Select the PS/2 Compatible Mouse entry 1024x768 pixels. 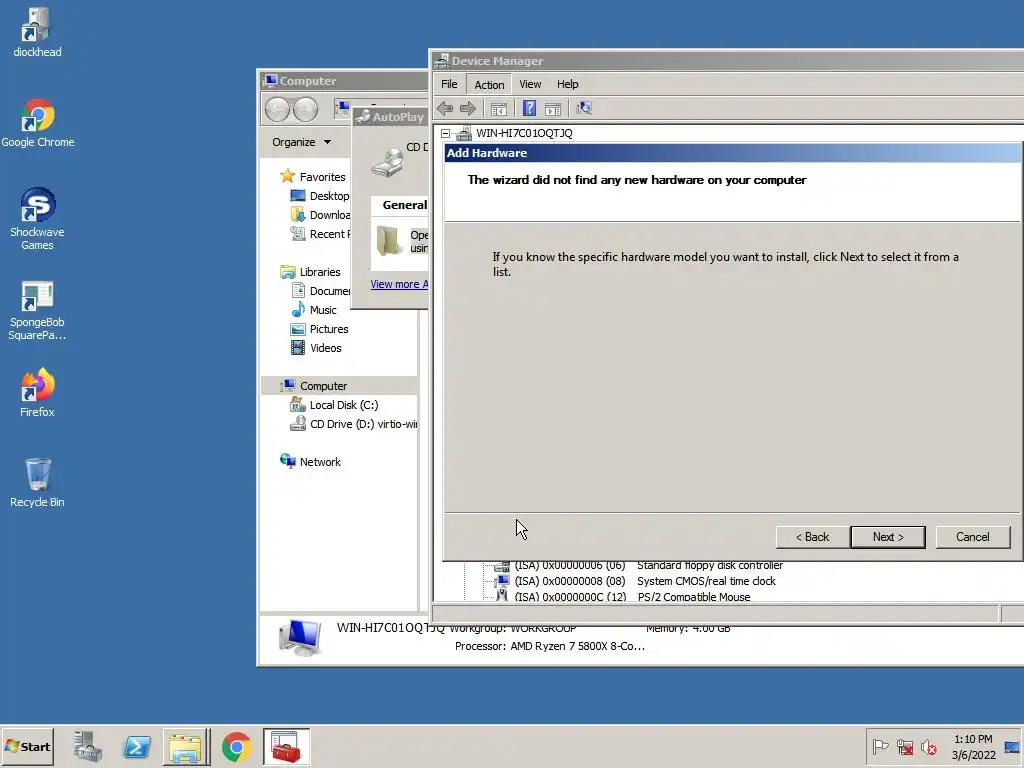click(622, 596)
